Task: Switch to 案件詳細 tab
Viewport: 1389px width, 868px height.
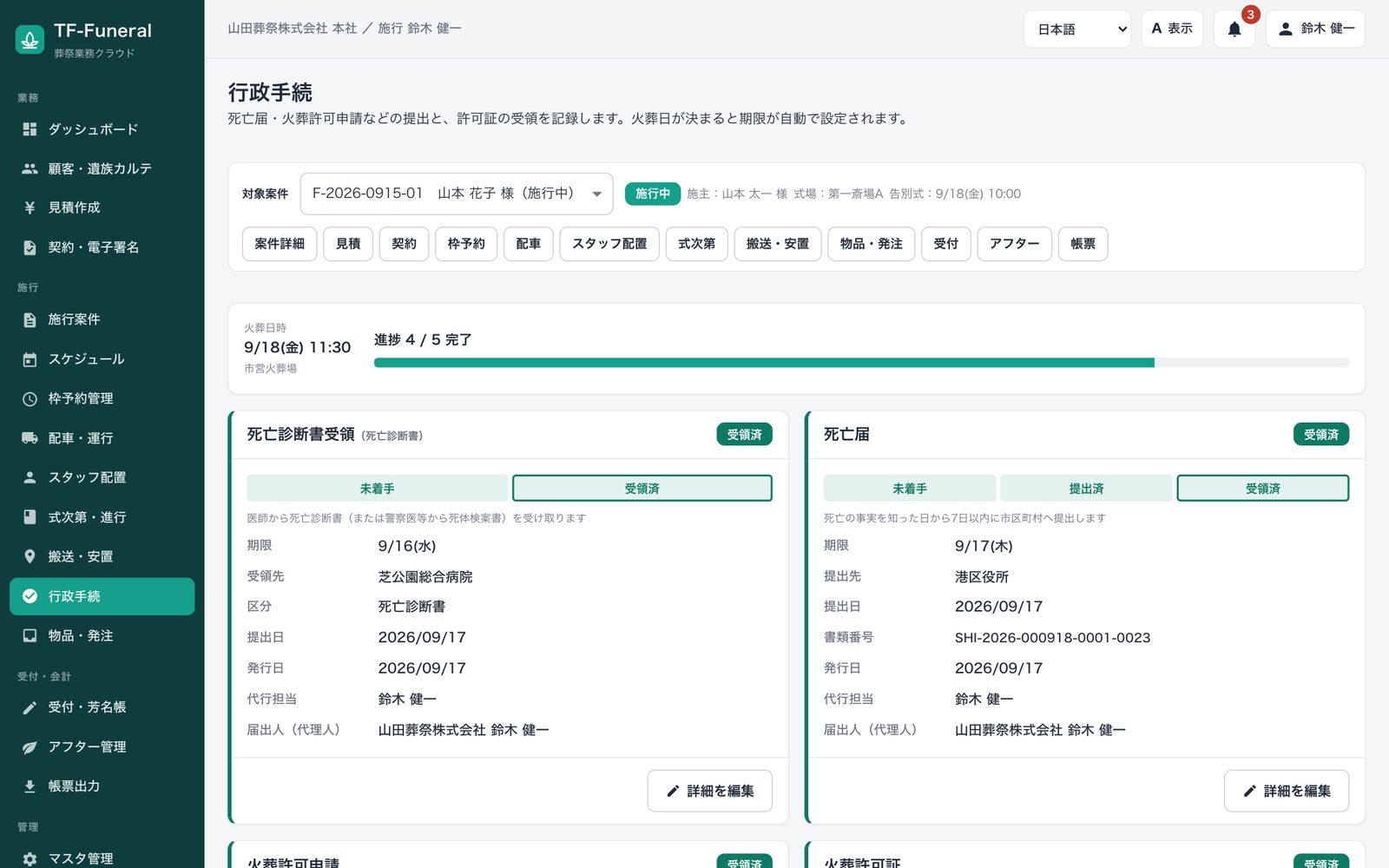Action: (280, 244)
